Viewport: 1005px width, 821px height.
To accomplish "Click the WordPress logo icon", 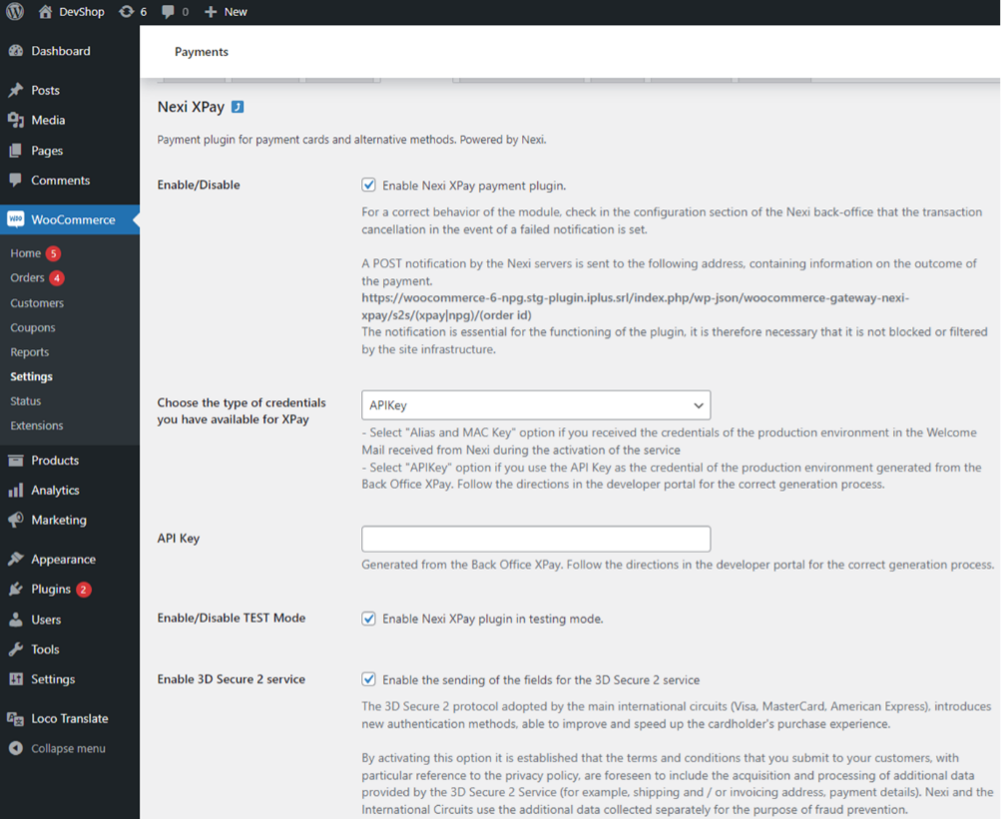I will point(15,12).
